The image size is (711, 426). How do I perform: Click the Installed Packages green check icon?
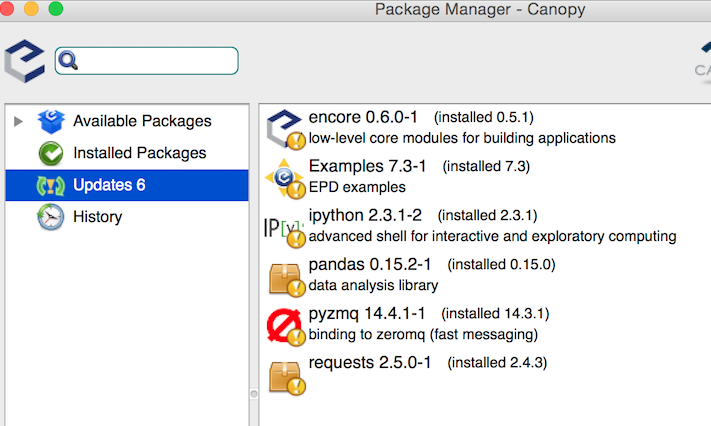(x=51, y=153)
